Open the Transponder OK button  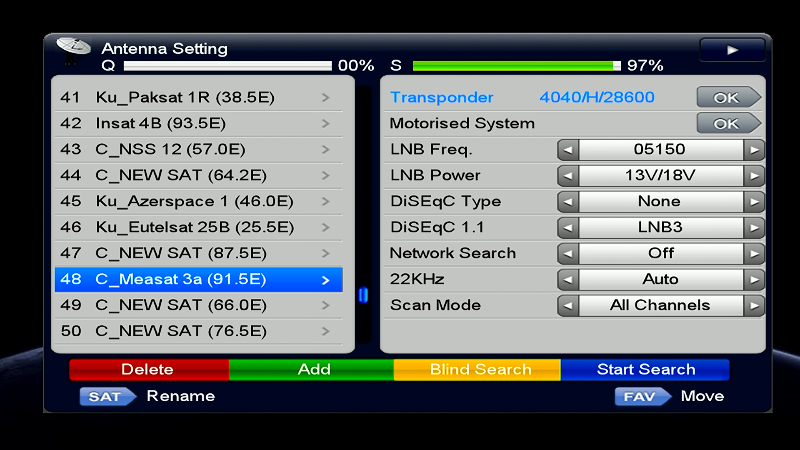(x=729, y=97)
